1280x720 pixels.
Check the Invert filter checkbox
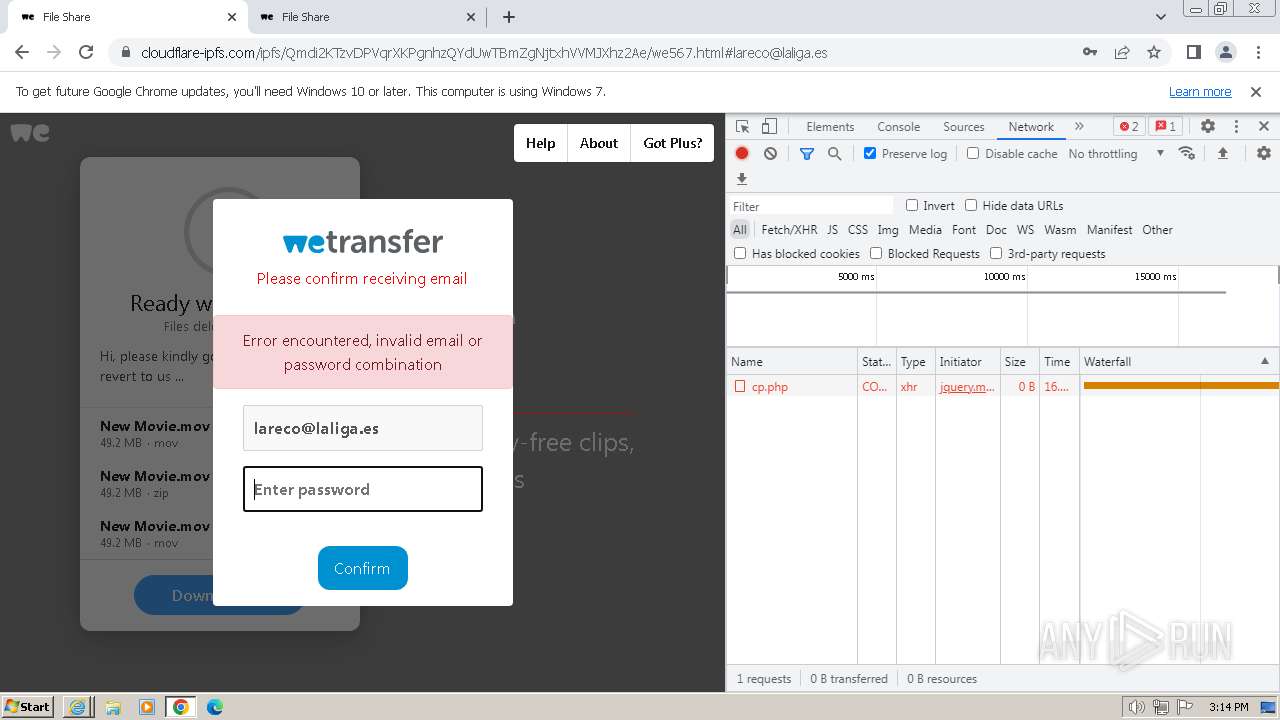tap(912, 205)
